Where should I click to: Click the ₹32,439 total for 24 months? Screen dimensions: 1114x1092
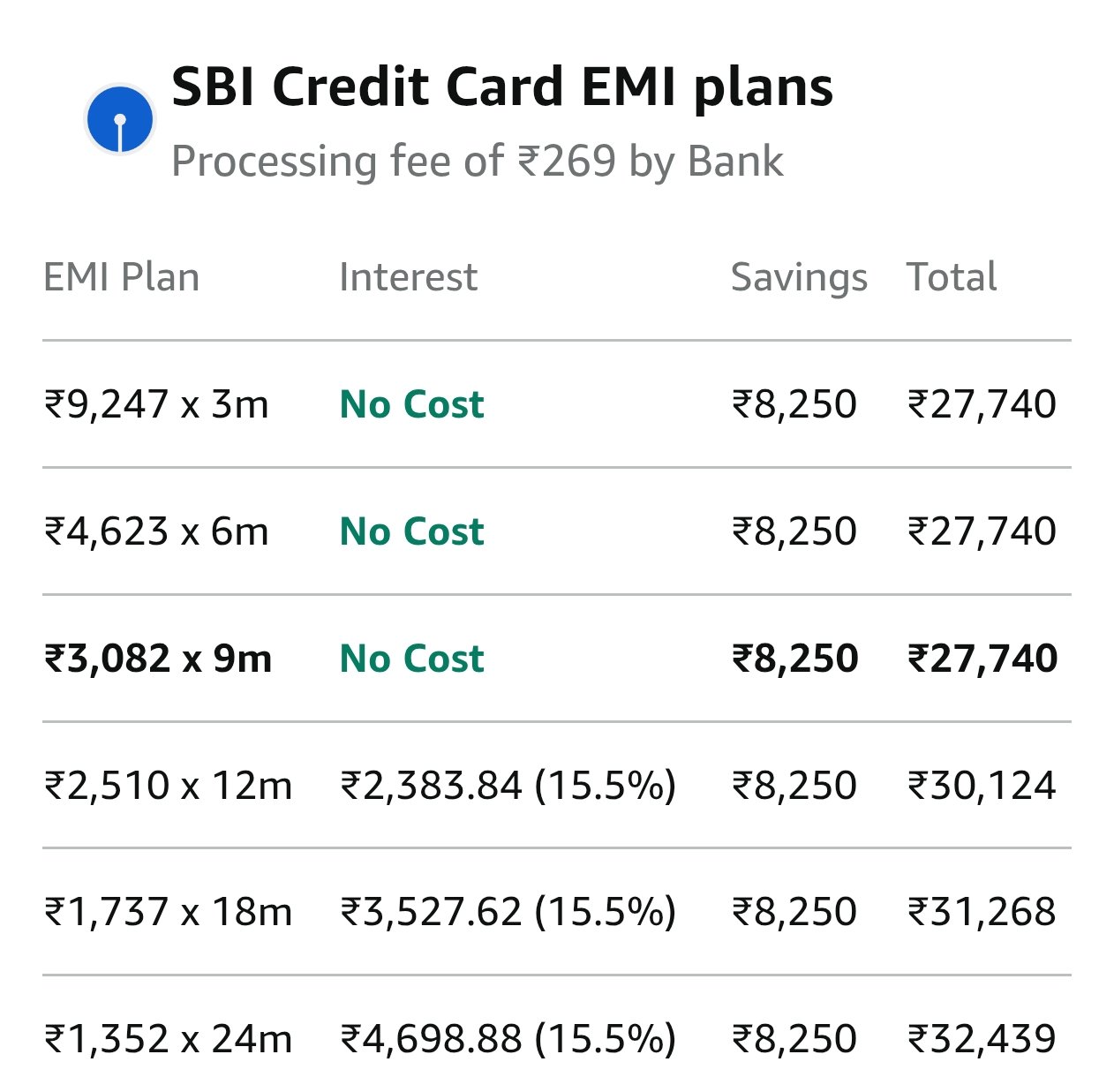point(982,1039)
